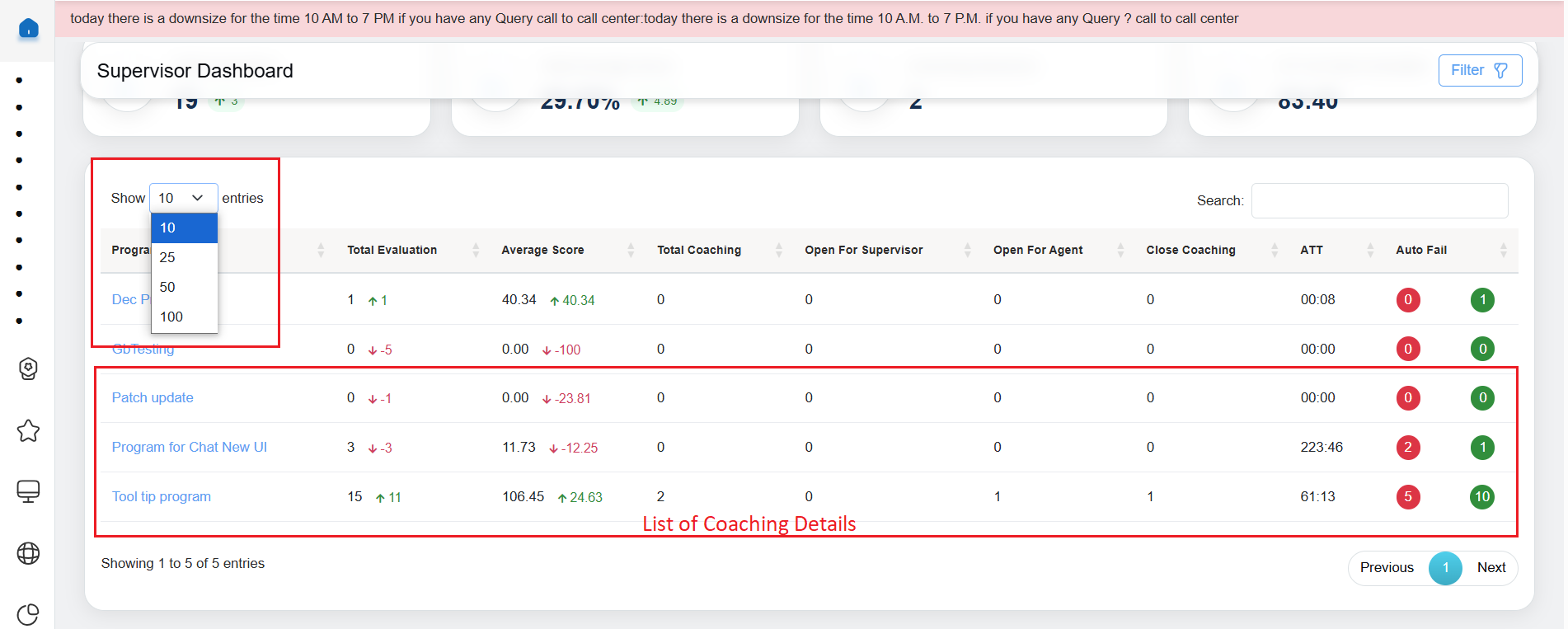
Task: Sort table by Open For Supervisor column
Action: tap(863, 250)
